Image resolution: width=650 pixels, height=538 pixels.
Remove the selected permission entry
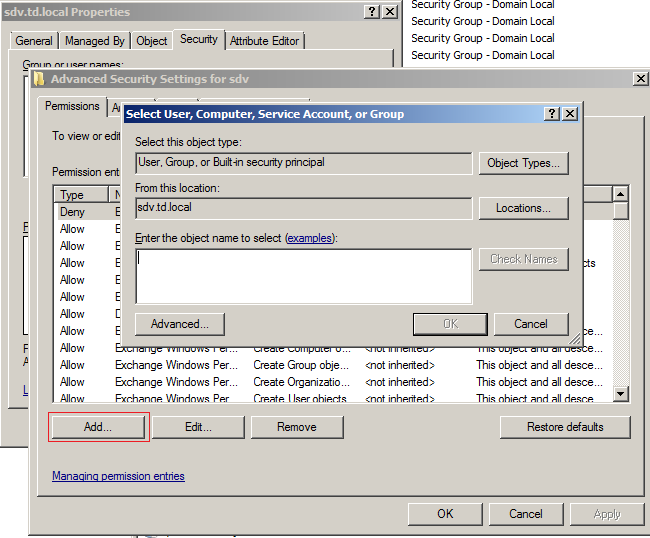(x=296, y=427)
